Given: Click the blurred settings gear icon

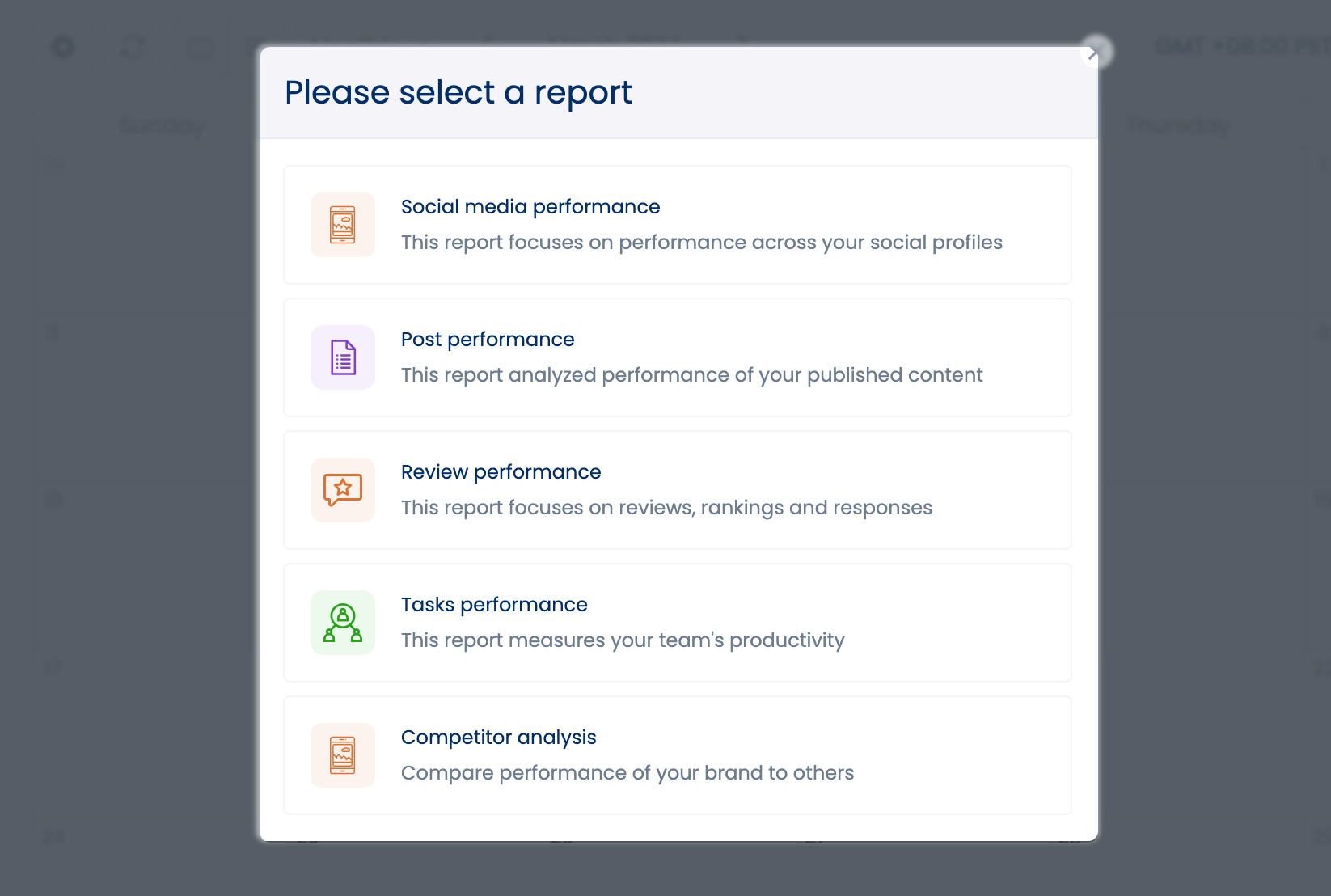Looking at the screenshot, I should click(x=63, y=47).
